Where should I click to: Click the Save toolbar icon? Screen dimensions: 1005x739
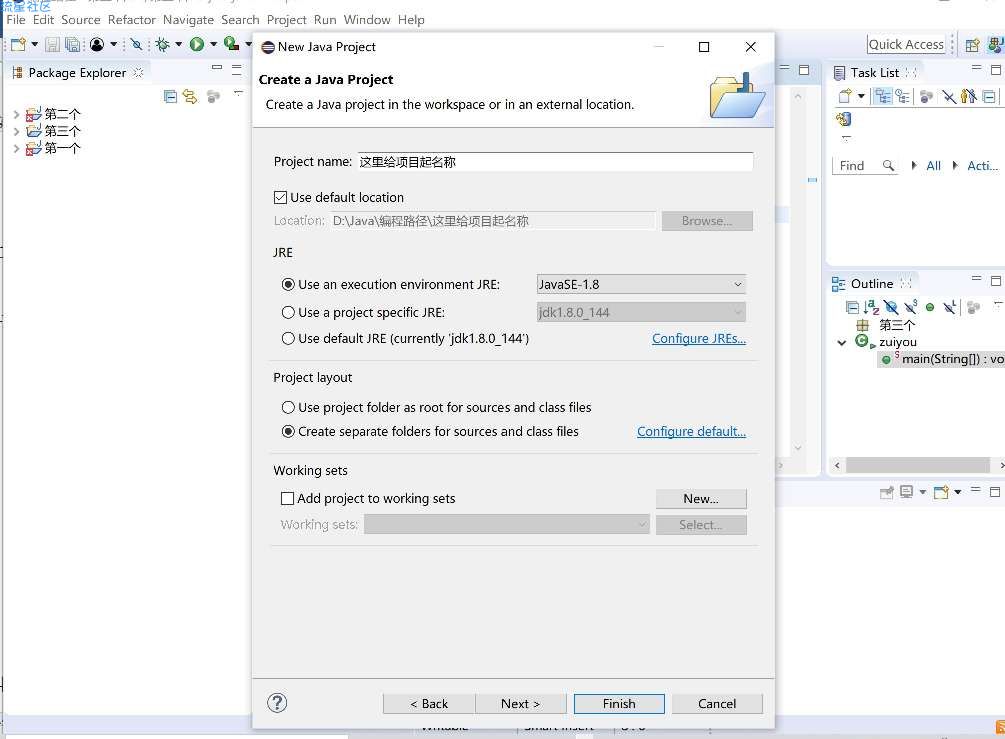53,44
